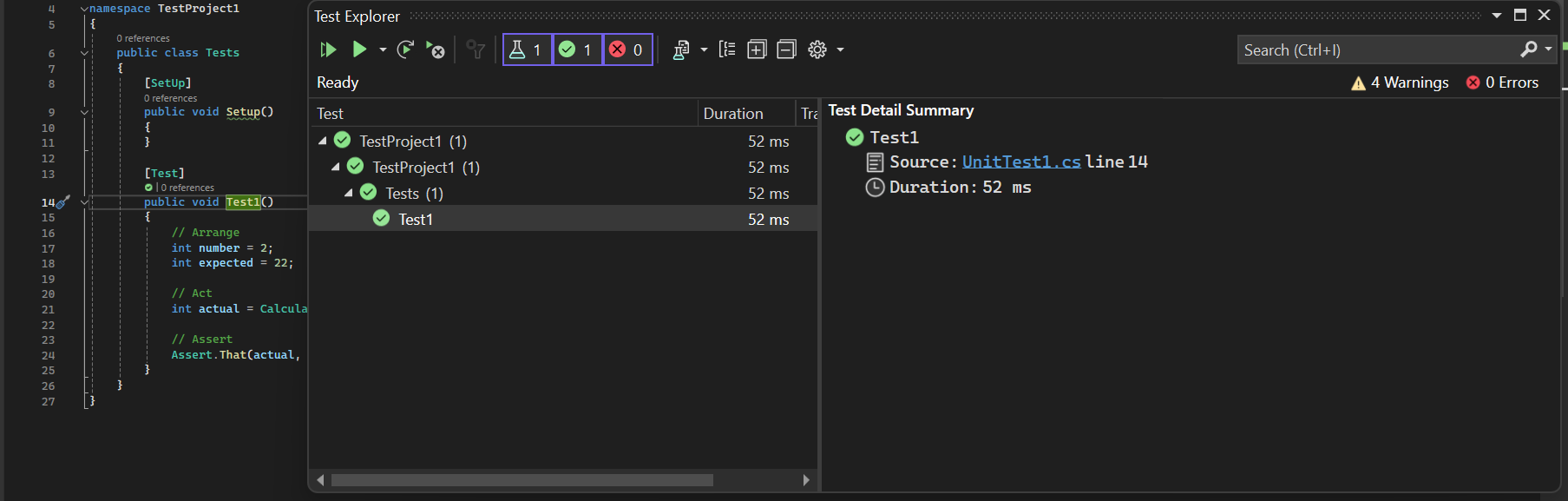Click the green Run button
1568x501 pixels.
click(x=359, y=49)
